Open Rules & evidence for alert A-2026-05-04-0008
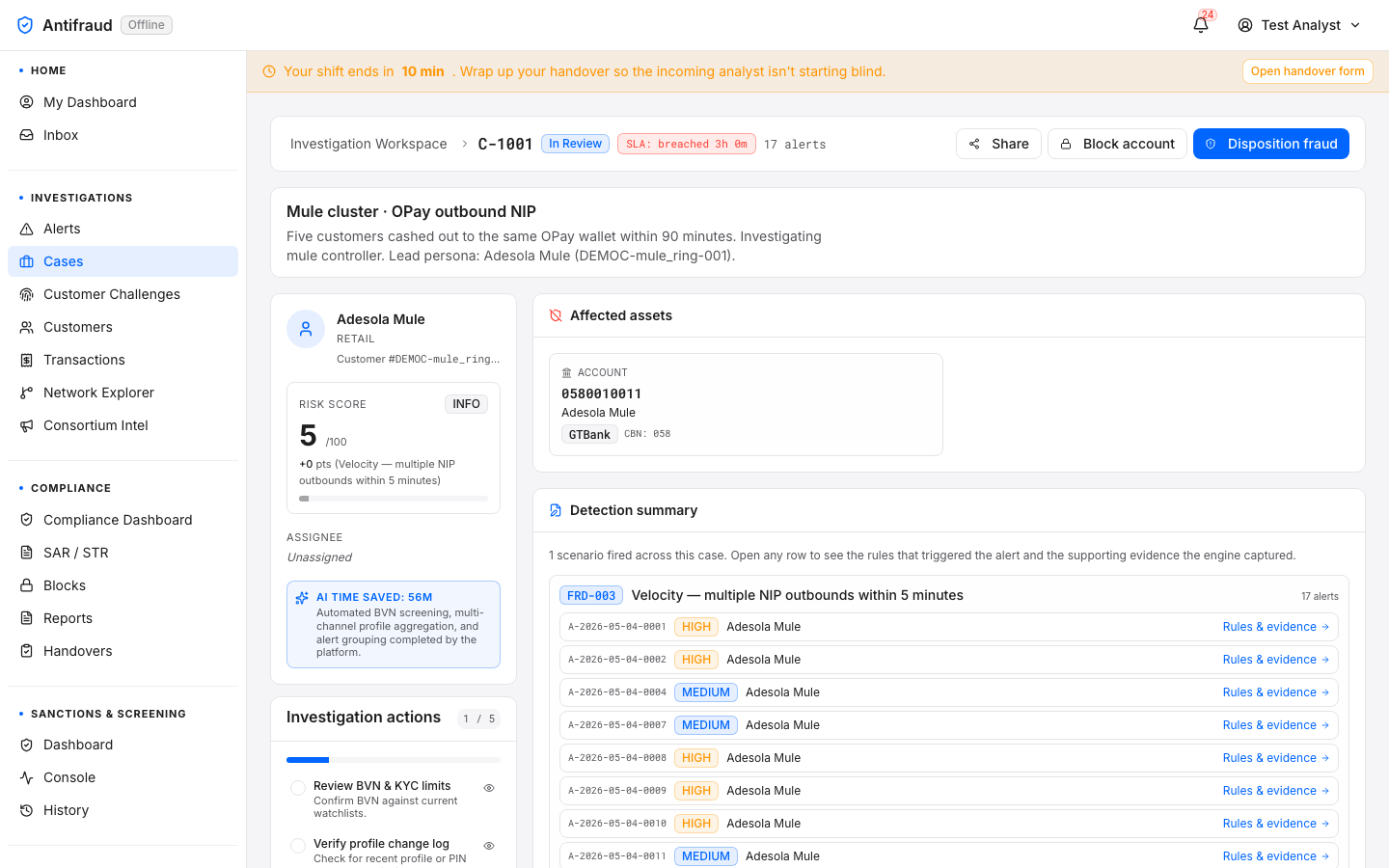This screenshot has width=1389, height=868. 1276,758
